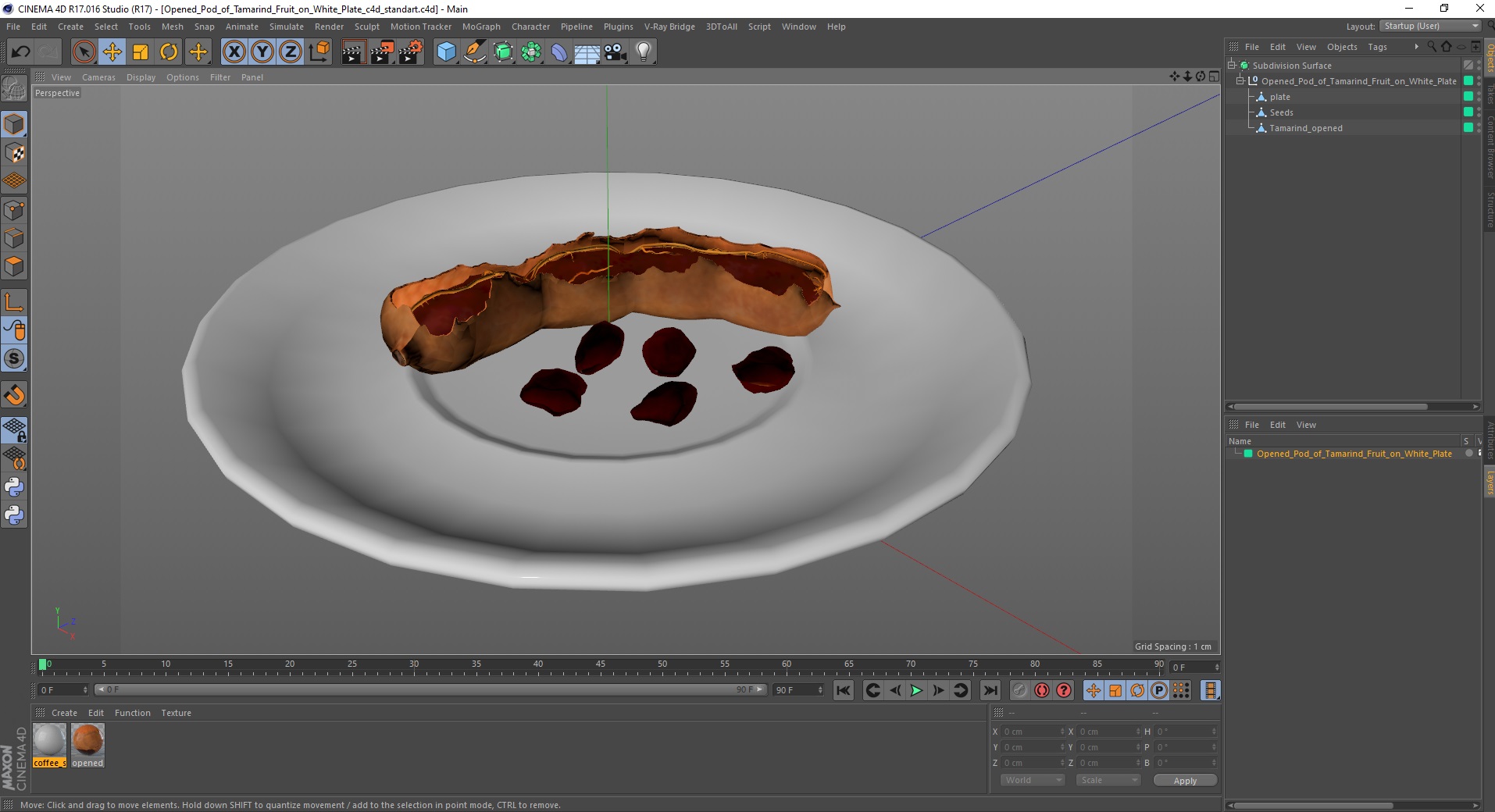Switch to Texture mode in left toolbar

[x=14, y=153]
